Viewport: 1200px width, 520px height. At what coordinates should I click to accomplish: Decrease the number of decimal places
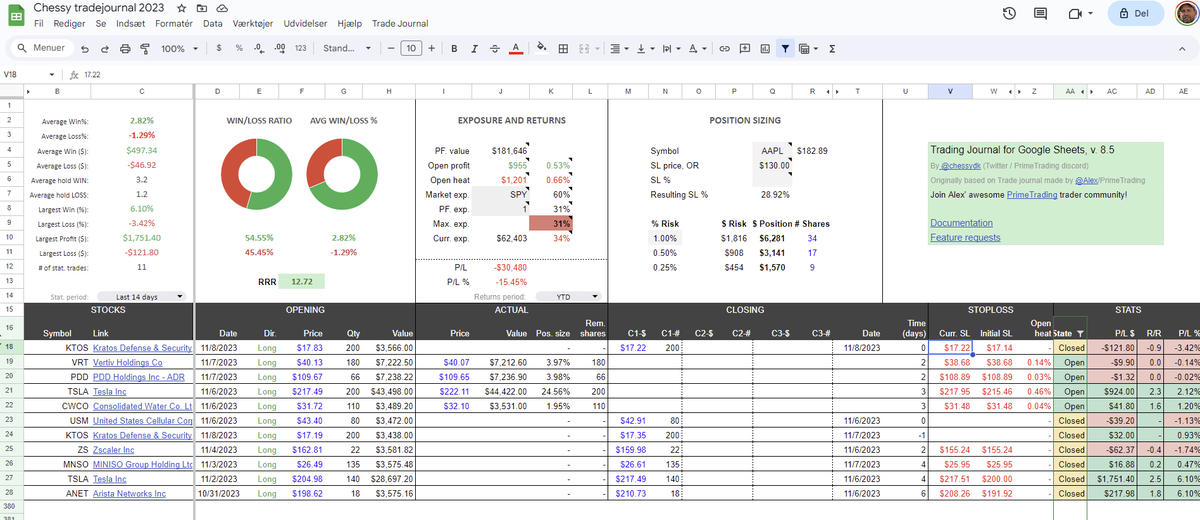258,48
